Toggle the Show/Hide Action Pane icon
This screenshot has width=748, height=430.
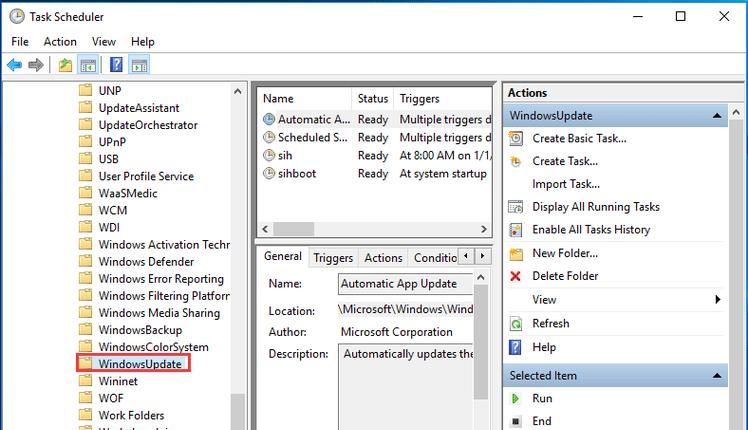(x=139, y=65)
